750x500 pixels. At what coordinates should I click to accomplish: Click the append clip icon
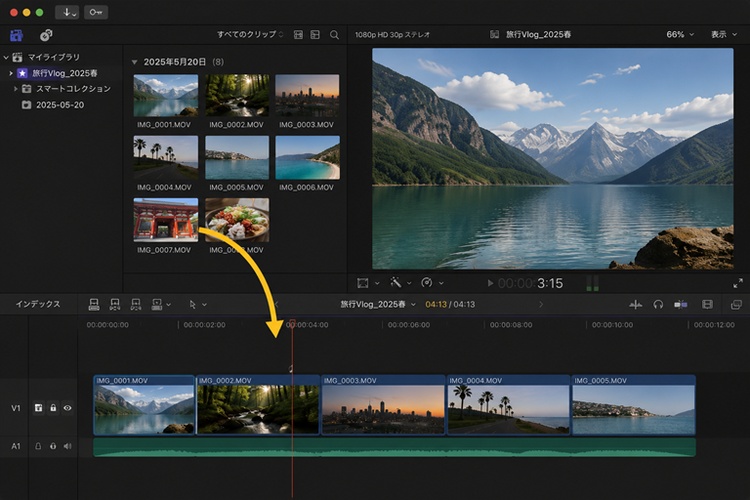point(136,304)
